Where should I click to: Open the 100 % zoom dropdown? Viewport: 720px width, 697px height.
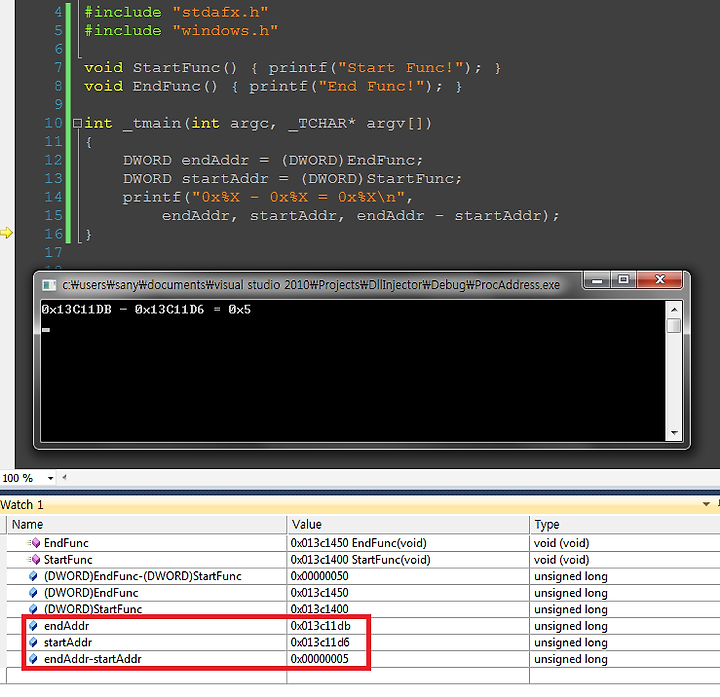(x=51, y=478)
